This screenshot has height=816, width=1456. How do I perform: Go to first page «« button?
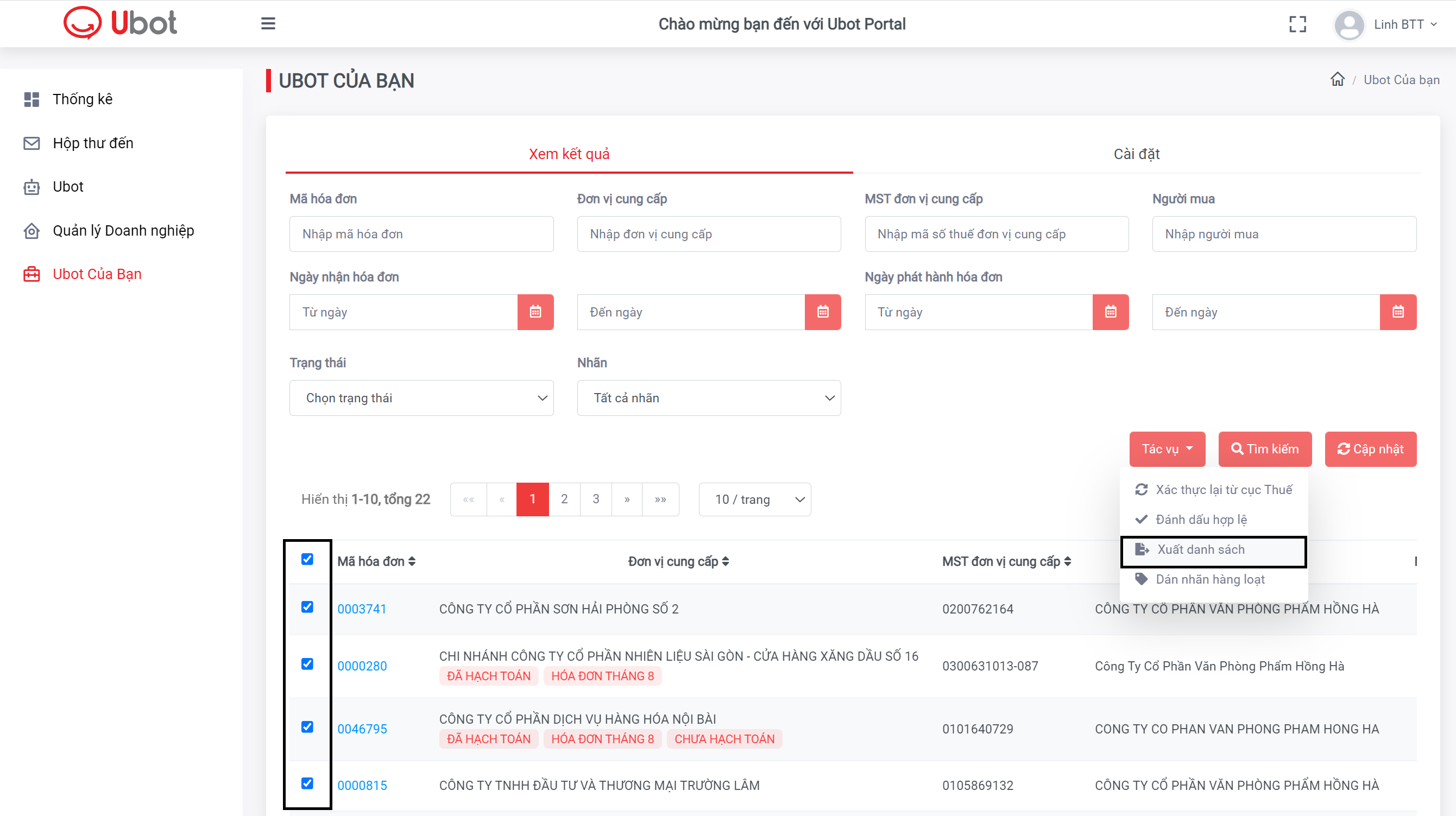[x=469, y=499]
